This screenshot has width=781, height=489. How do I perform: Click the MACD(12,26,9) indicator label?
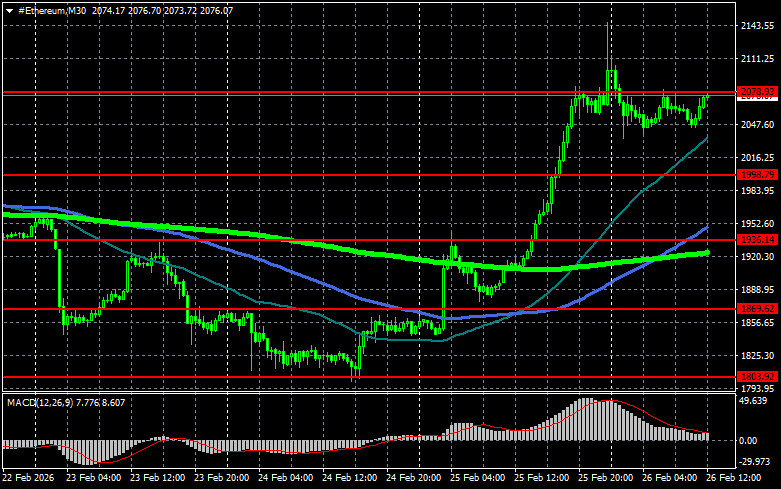coord(40,402)
